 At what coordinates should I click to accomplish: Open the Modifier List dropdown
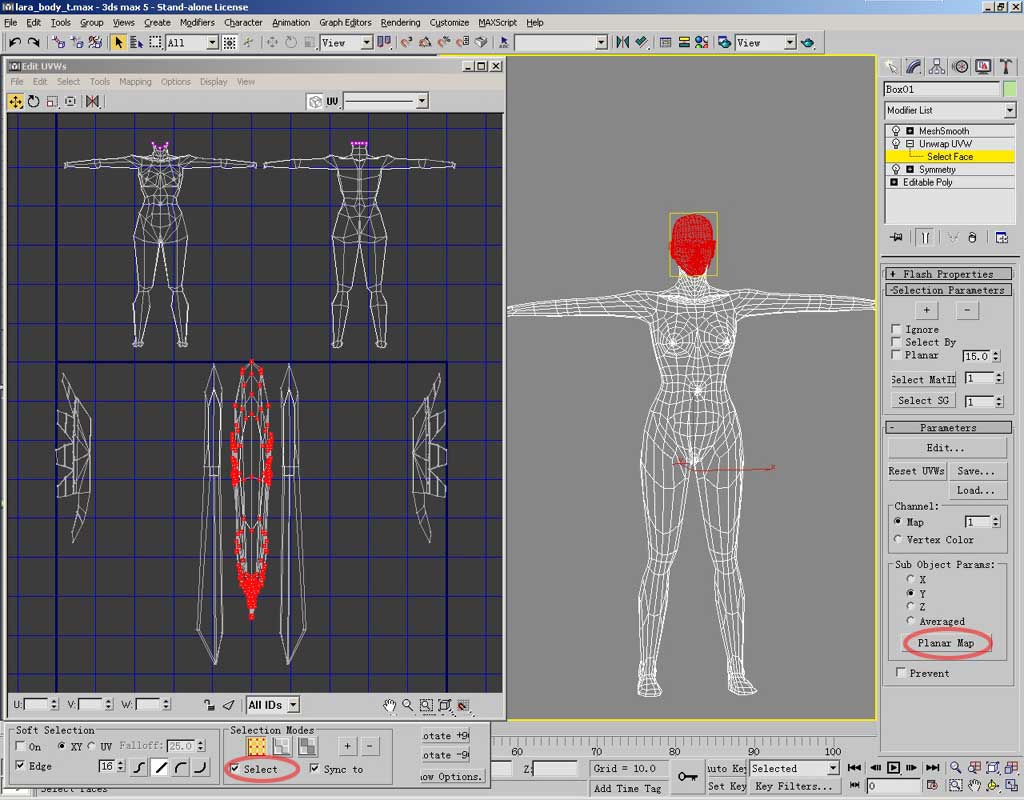(x=1009, y=110)
